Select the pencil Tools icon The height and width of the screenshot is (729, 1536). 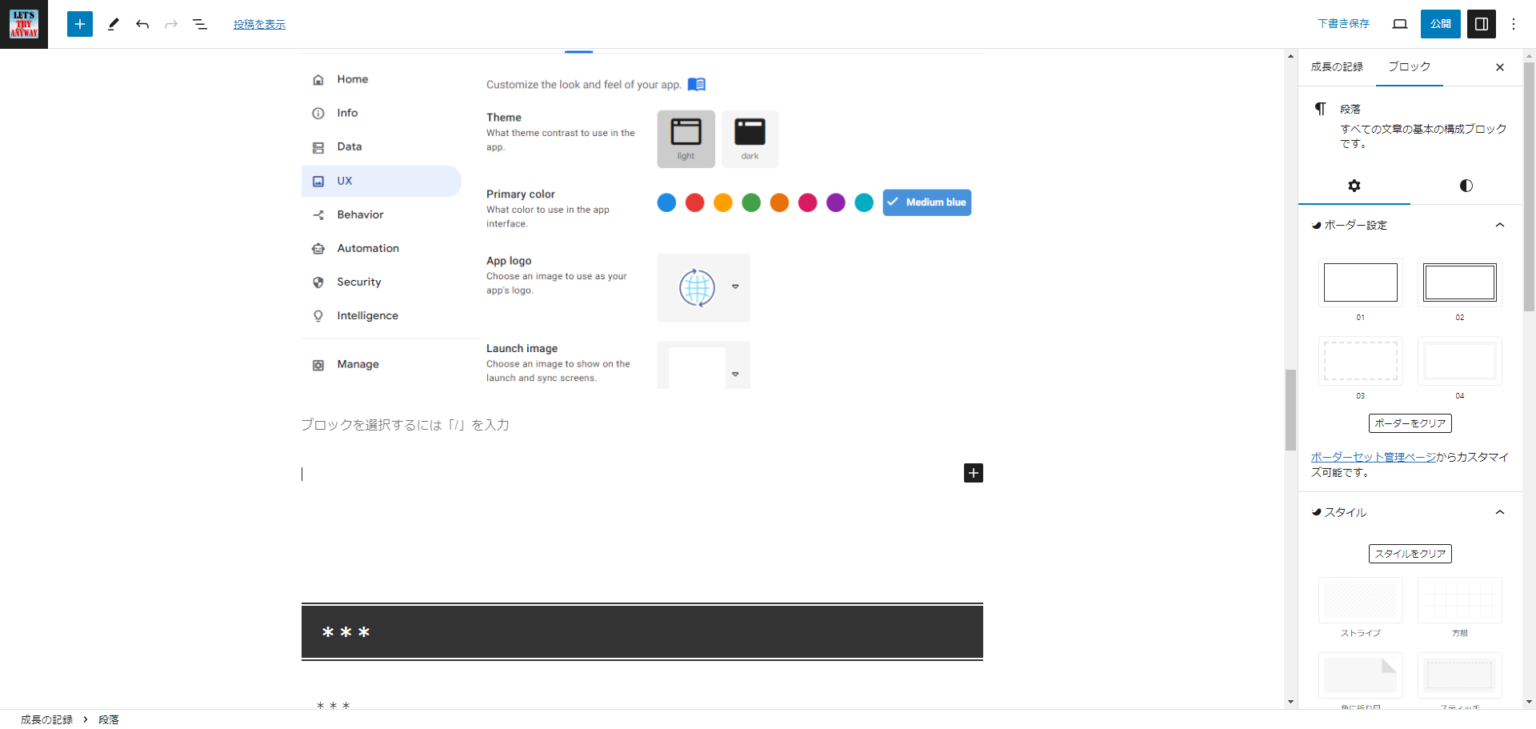(113, 24)
